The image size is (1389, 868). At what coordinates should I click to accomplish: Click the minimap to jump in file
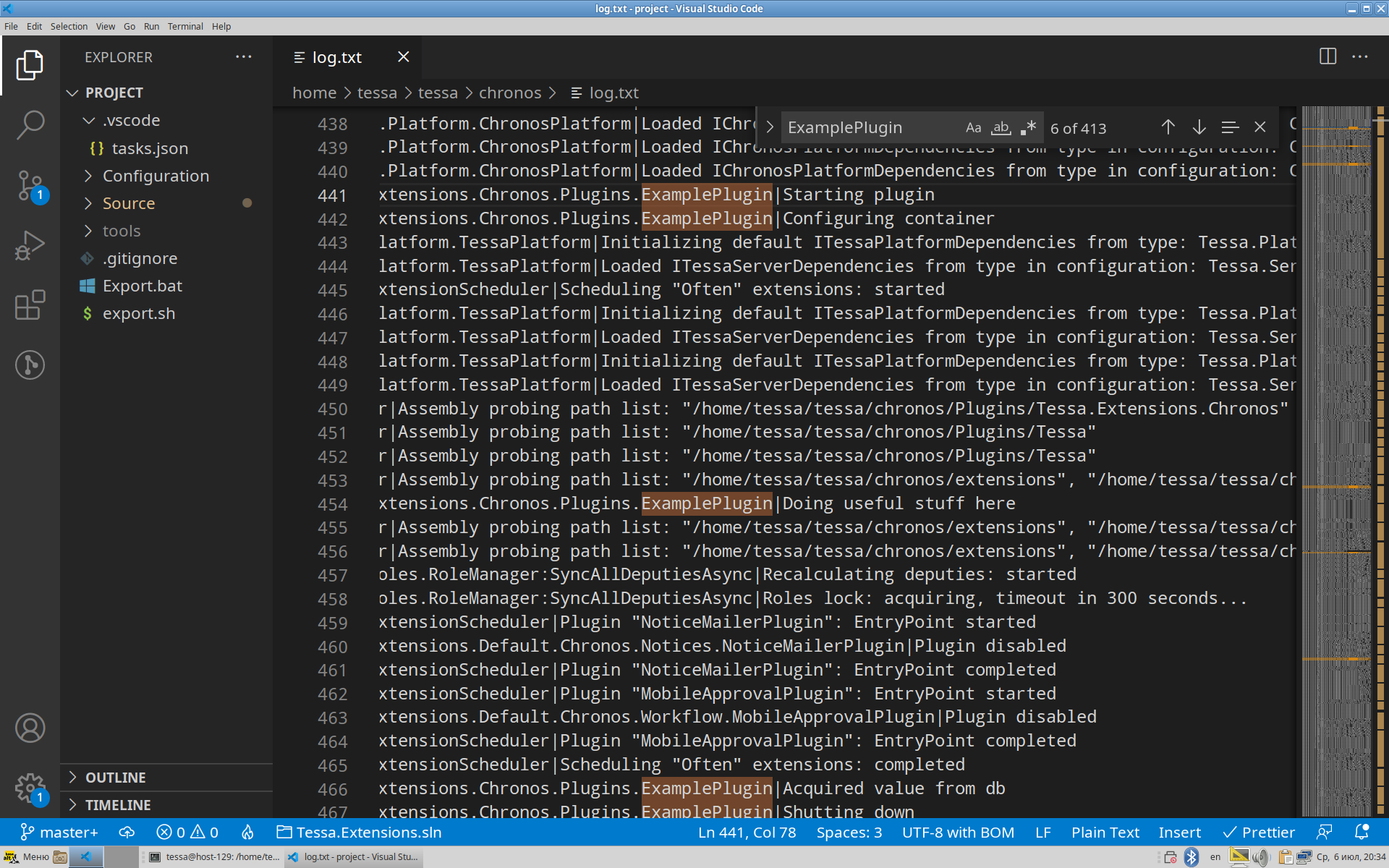point(1336,434)
